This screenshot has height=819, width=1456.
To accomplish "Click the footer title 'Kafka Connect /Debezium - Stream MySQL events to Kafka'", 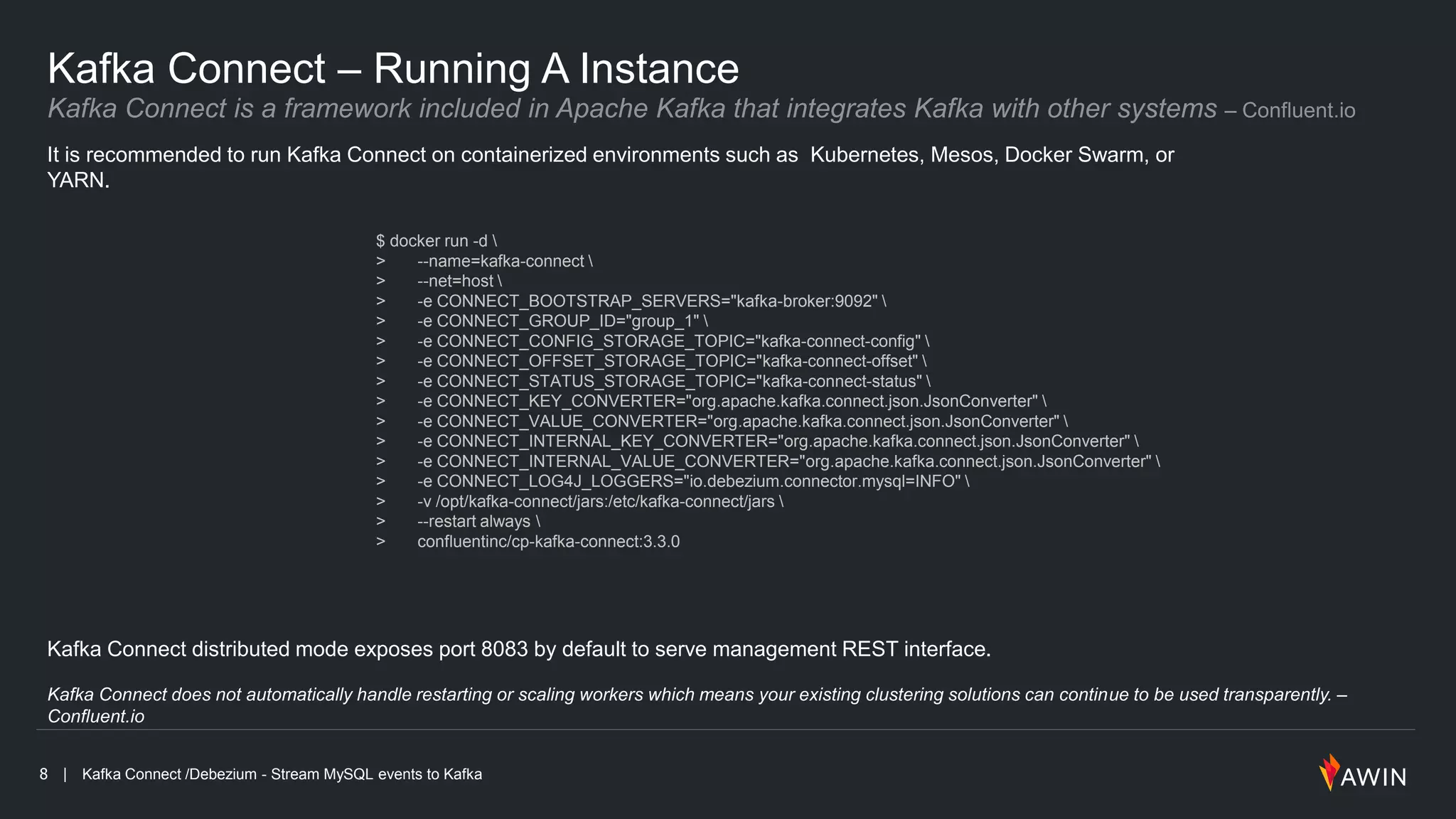I will [282, 774].
